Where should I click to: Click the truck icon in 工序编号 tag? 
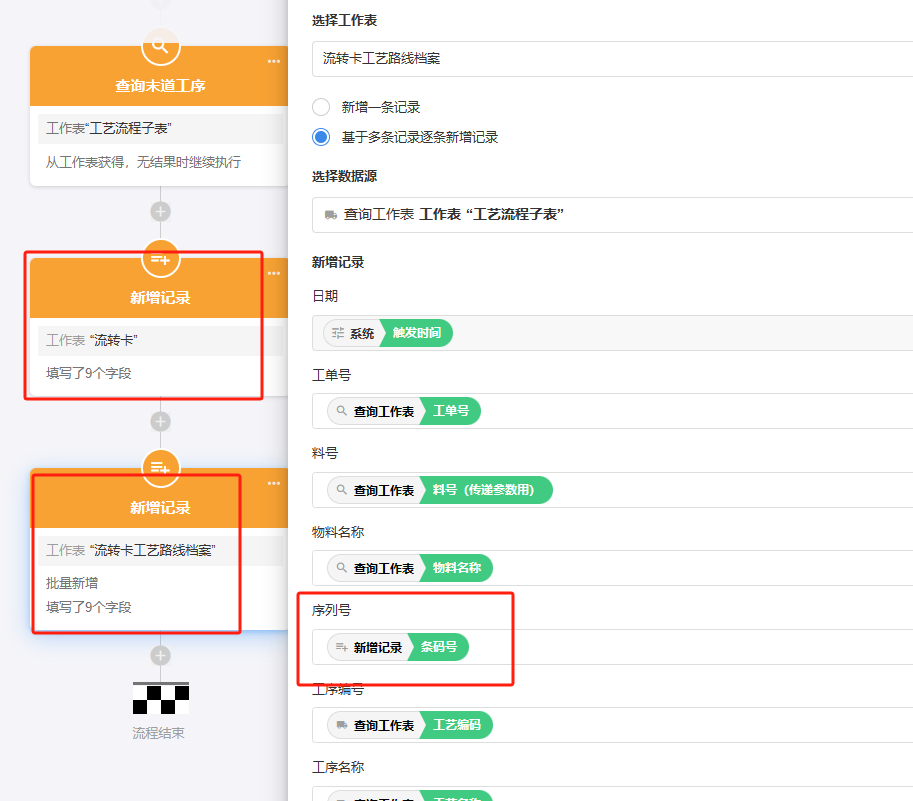click(x=342, y=725)
